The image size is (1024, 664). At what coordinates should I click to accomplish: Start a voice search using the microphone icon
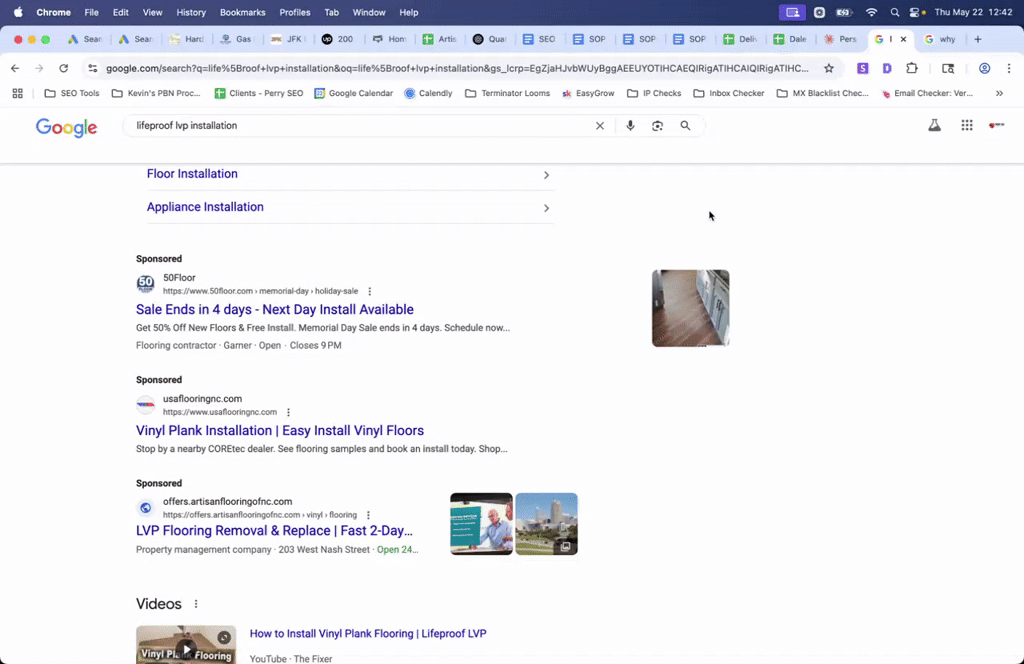(x=629, y=126)
